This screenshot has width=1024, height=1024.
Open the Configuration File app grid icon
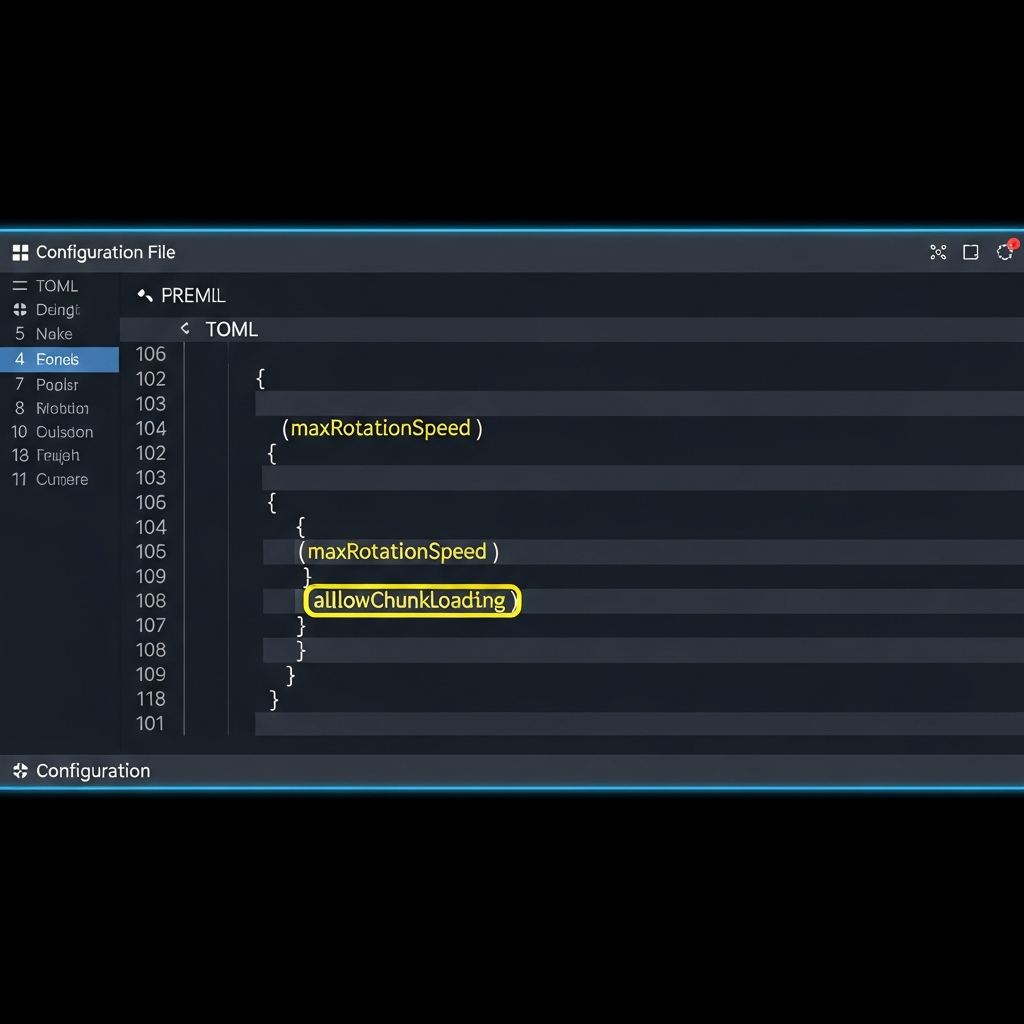tap(20, 252)
